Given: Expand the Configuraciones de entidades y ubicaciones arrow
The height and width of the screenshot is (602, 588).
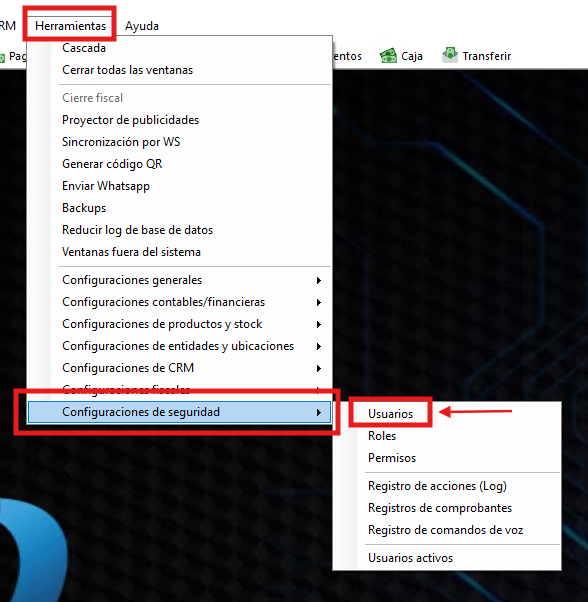Looking at the screenshot, I should point(319,347).
